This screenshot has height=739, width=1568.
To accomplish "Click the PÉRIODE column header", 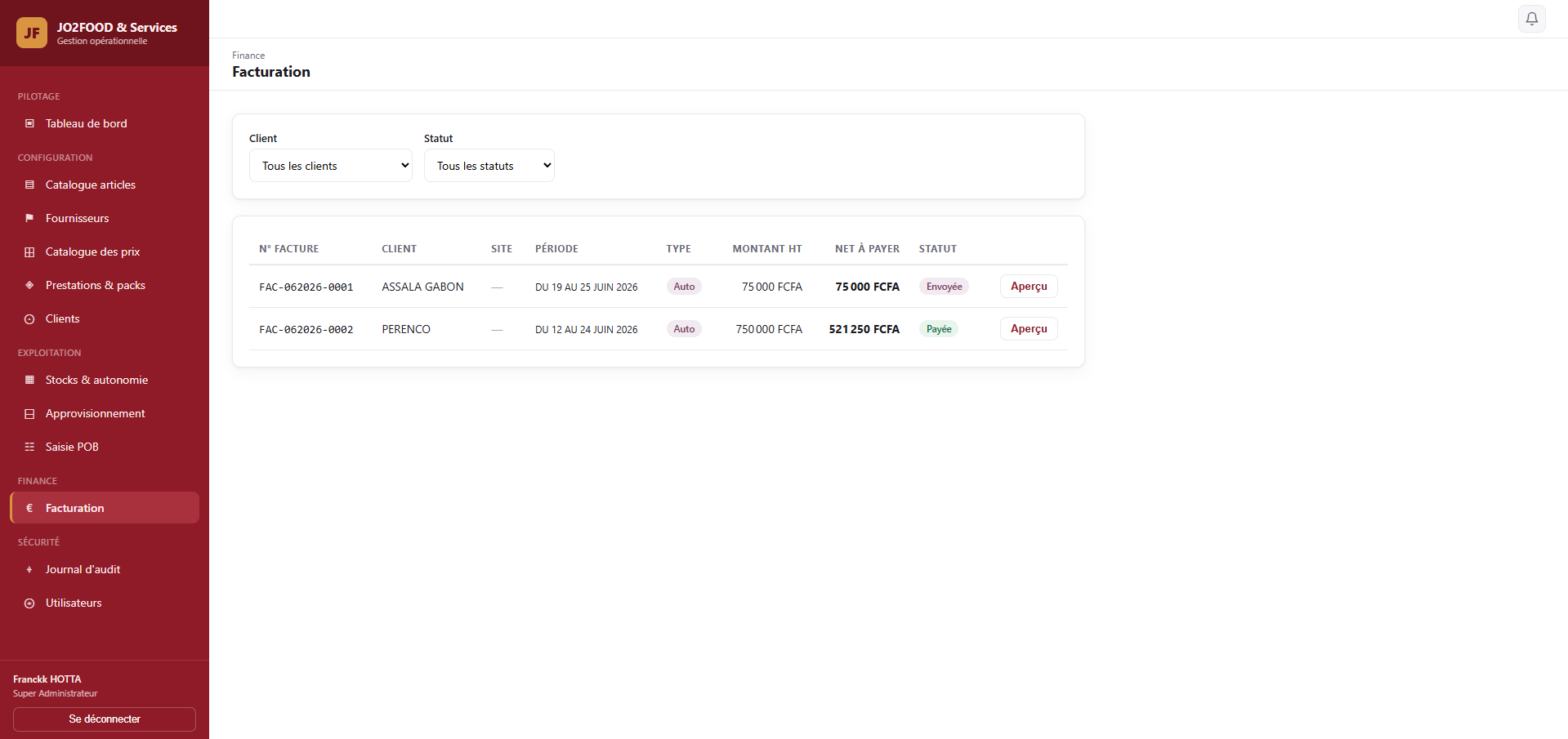I will (556, 249).
